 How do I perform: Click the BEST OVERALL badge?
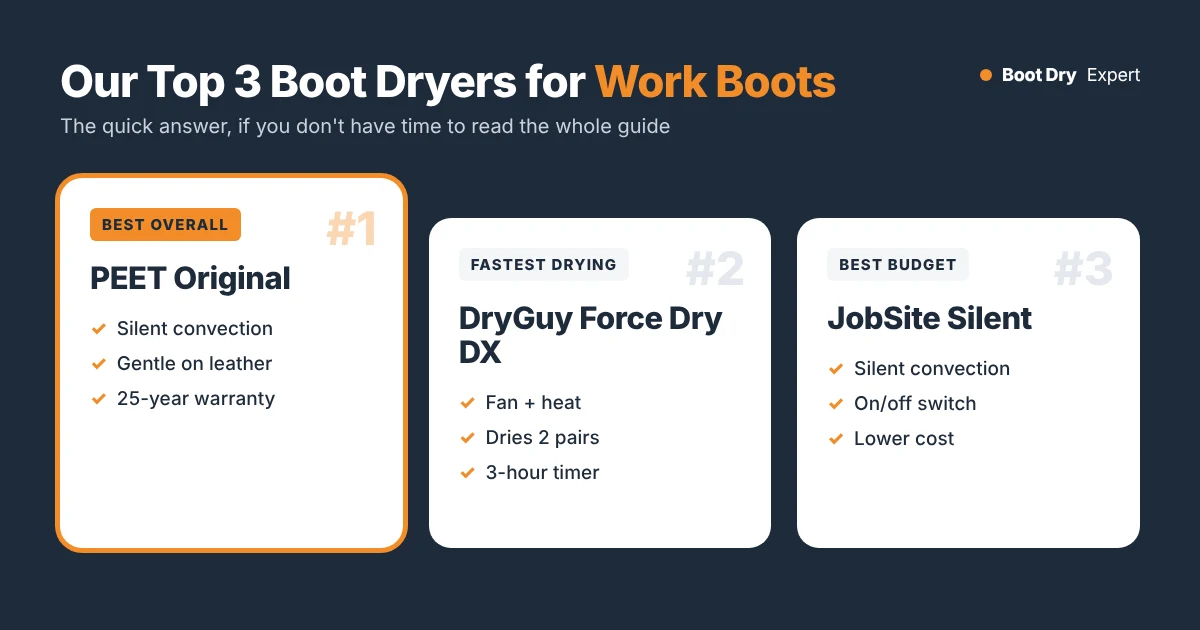(165, 225)
